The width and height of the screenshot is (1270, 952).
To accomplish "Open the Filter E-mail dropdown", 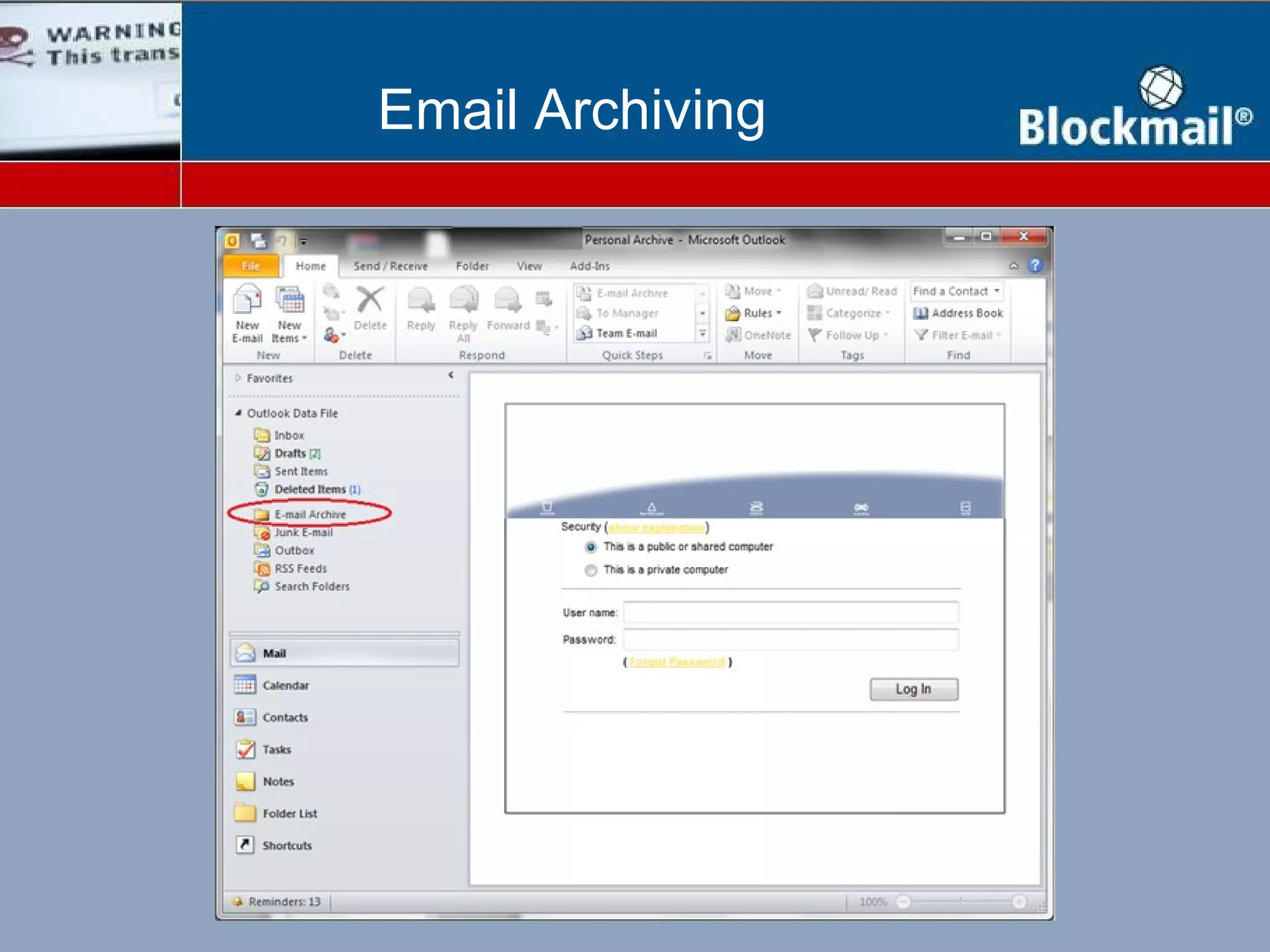I will pos(958,335).
